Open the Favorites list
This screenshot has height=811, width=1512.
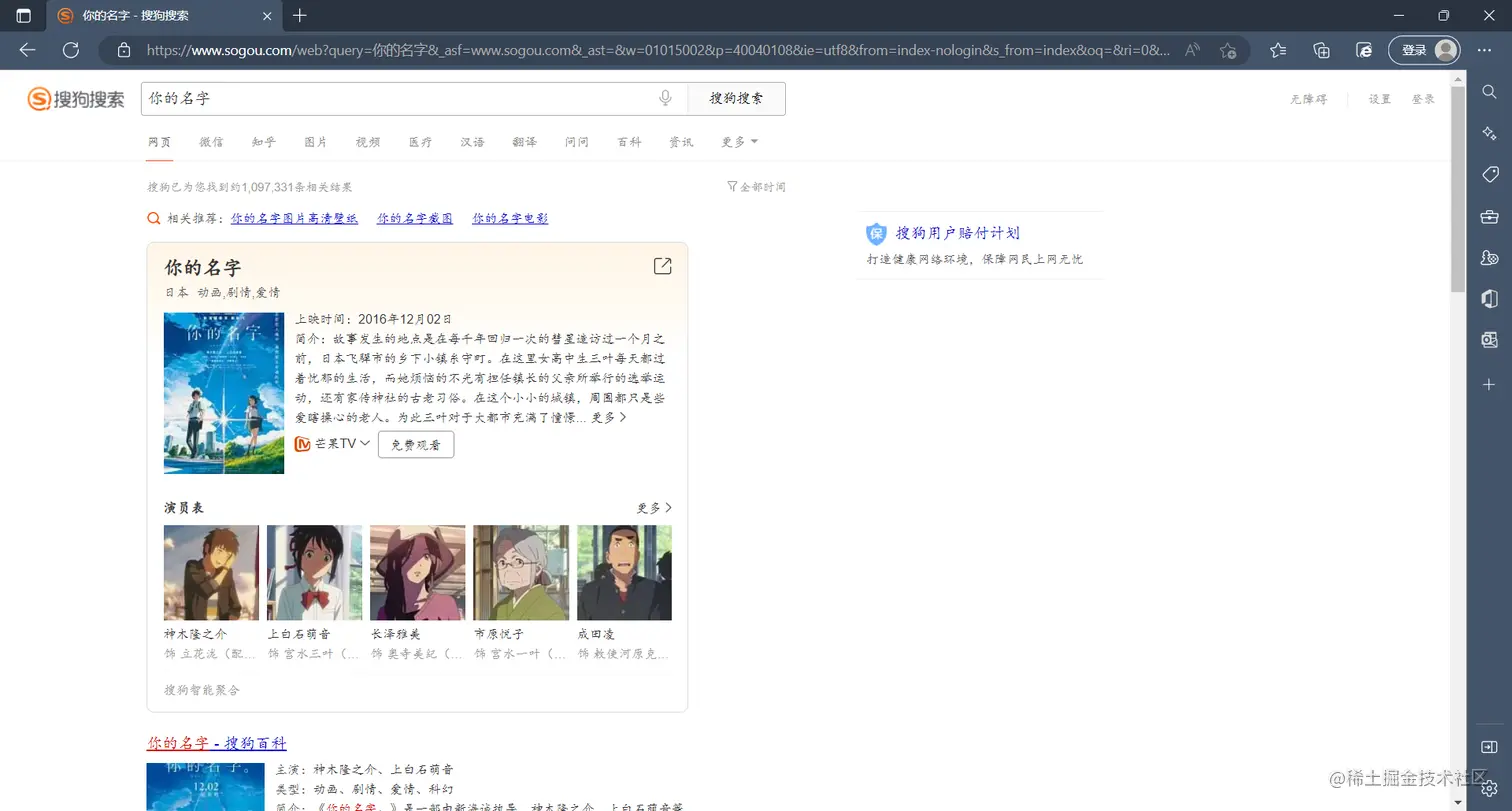[x=1278, y=50]
